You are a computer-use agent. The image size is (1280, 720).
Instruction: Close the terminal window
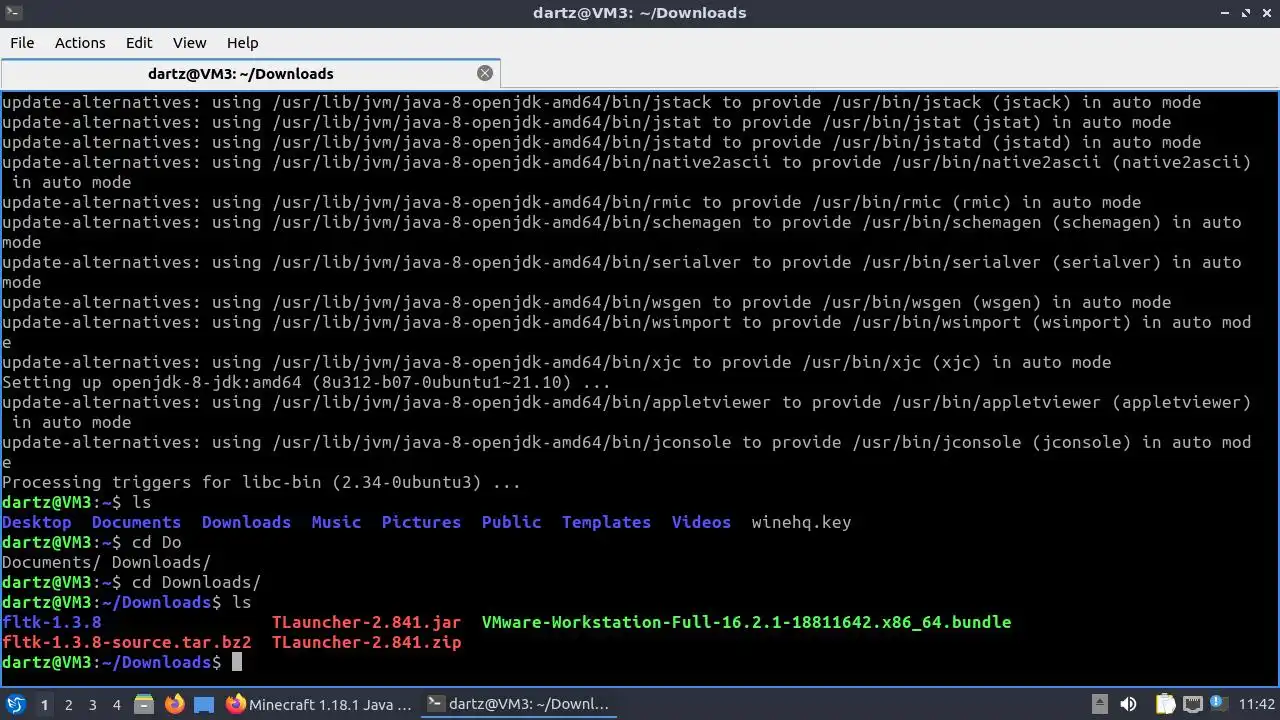tap(1266, 13)
